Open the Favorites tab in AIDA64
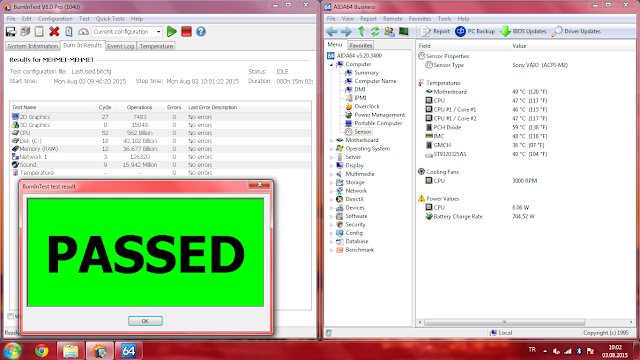The image size is (640, 360). [361, 45]
